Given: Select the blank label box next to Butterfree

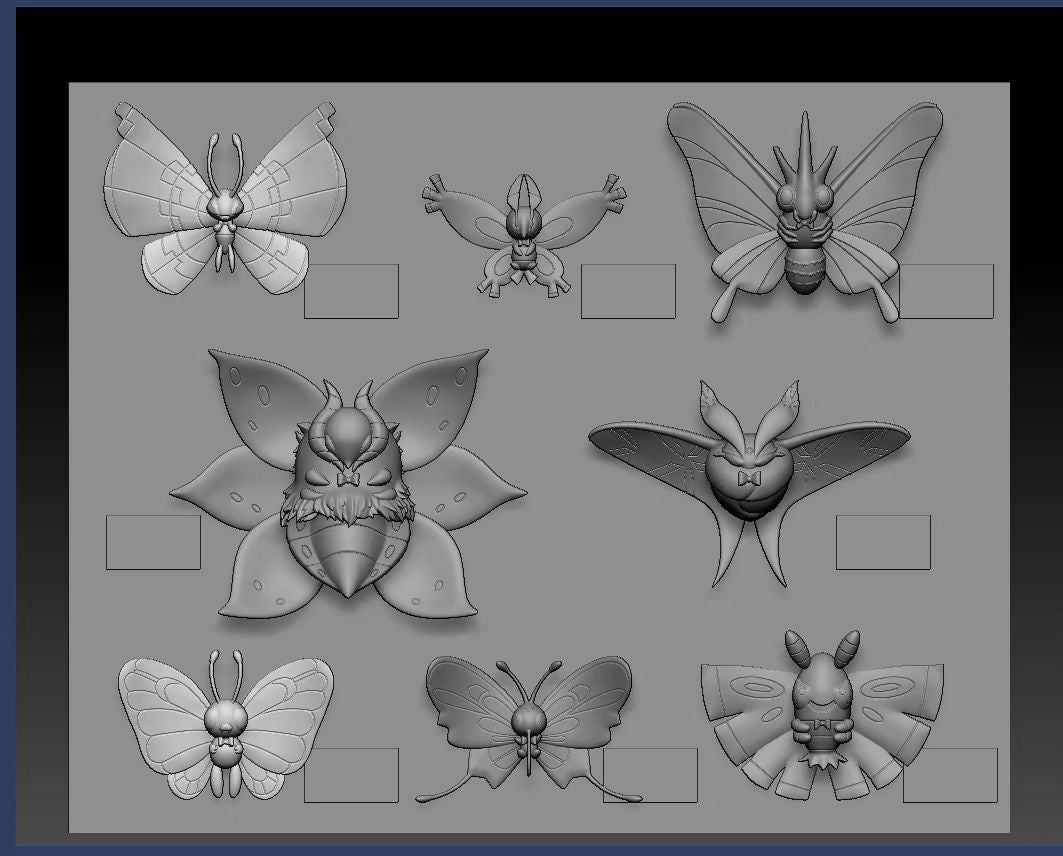Looking at the screenshot, I should pos(351,775).
